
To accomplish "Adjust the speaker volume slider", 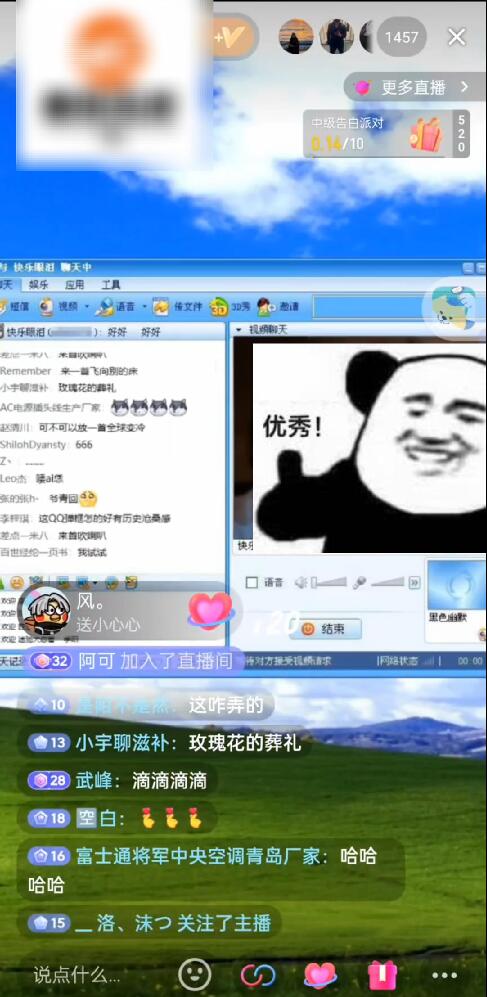I will 329,582.
